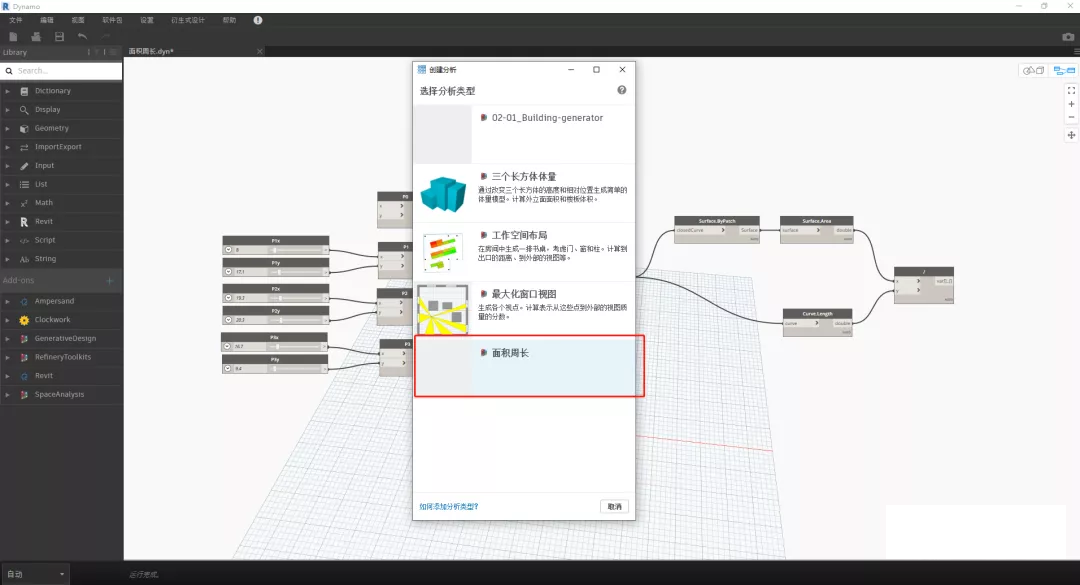Click the ImportExport library icon

(x=24, y=147)
